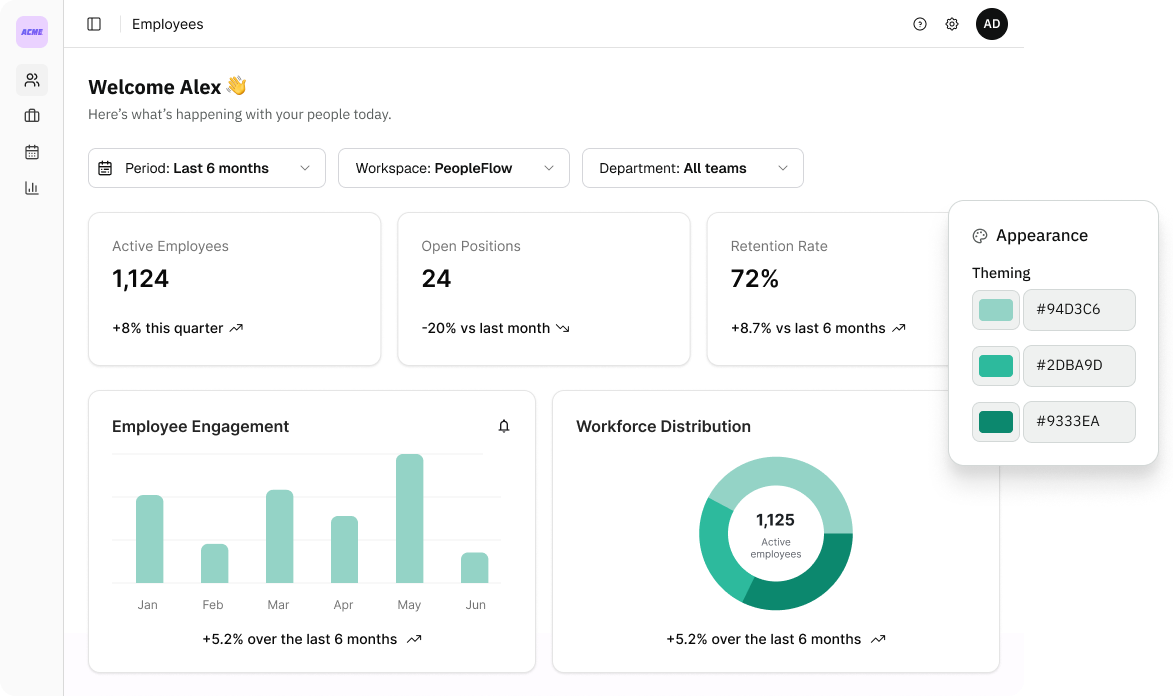This screenshot has height=696, width=1173.
Task: Click the Employee Engagement bell icon
Action: [x=504, y=426]
